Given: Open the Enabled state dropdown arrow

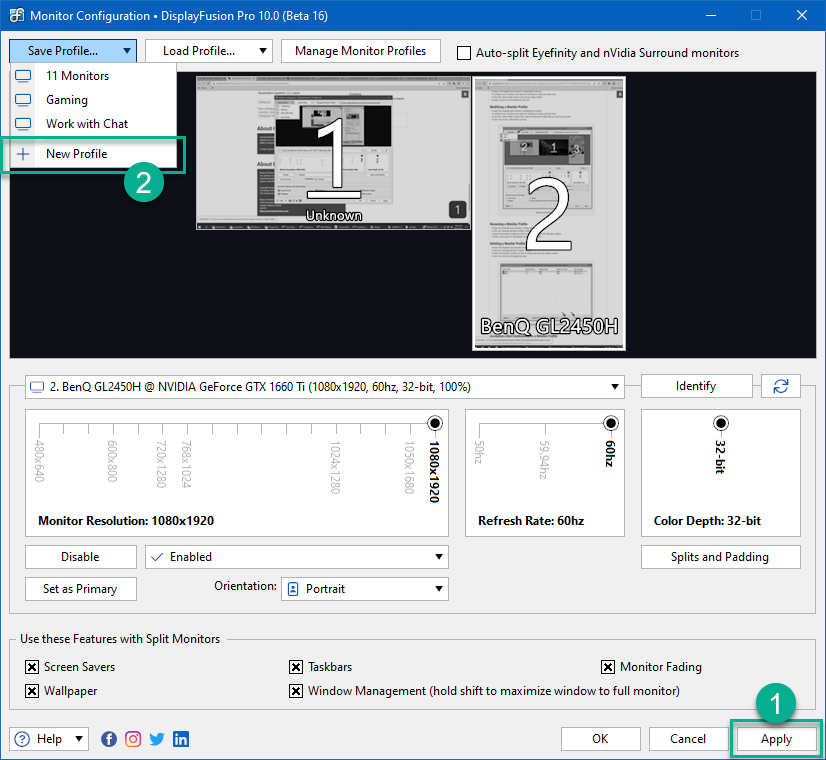Looking at the screenshot, I should pos(439,557).
